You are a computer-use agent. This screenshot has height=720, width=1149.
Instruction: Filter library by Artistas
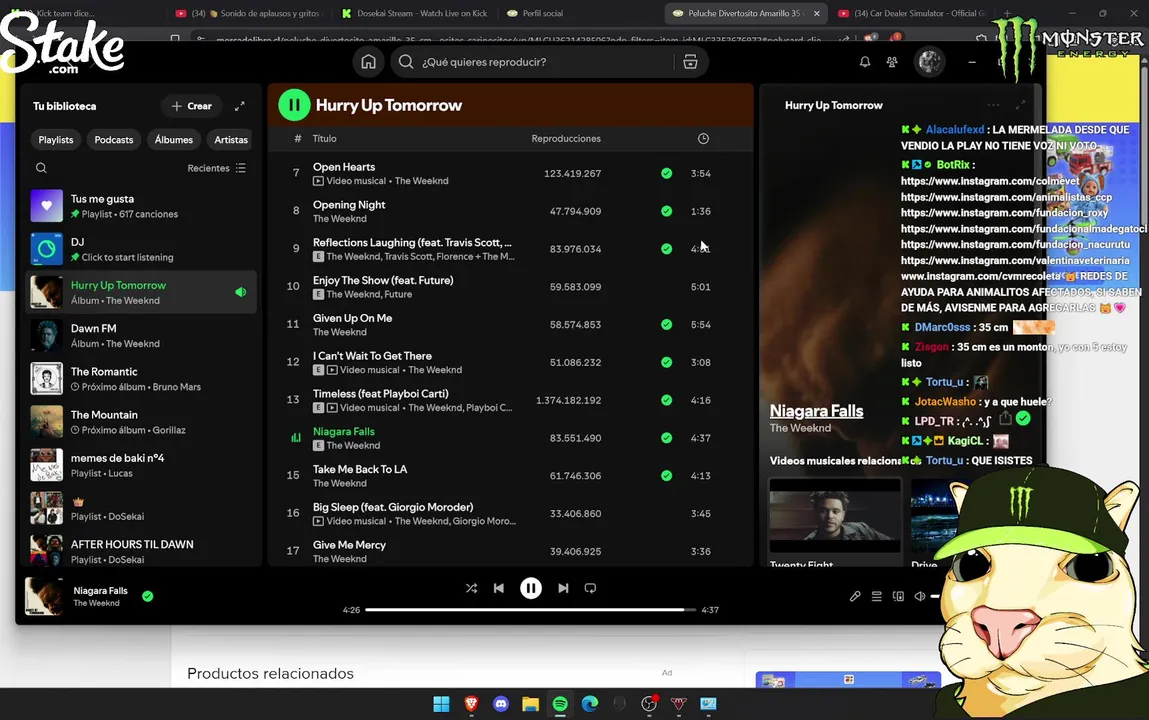pyautogui.click(x=231, y=139)
